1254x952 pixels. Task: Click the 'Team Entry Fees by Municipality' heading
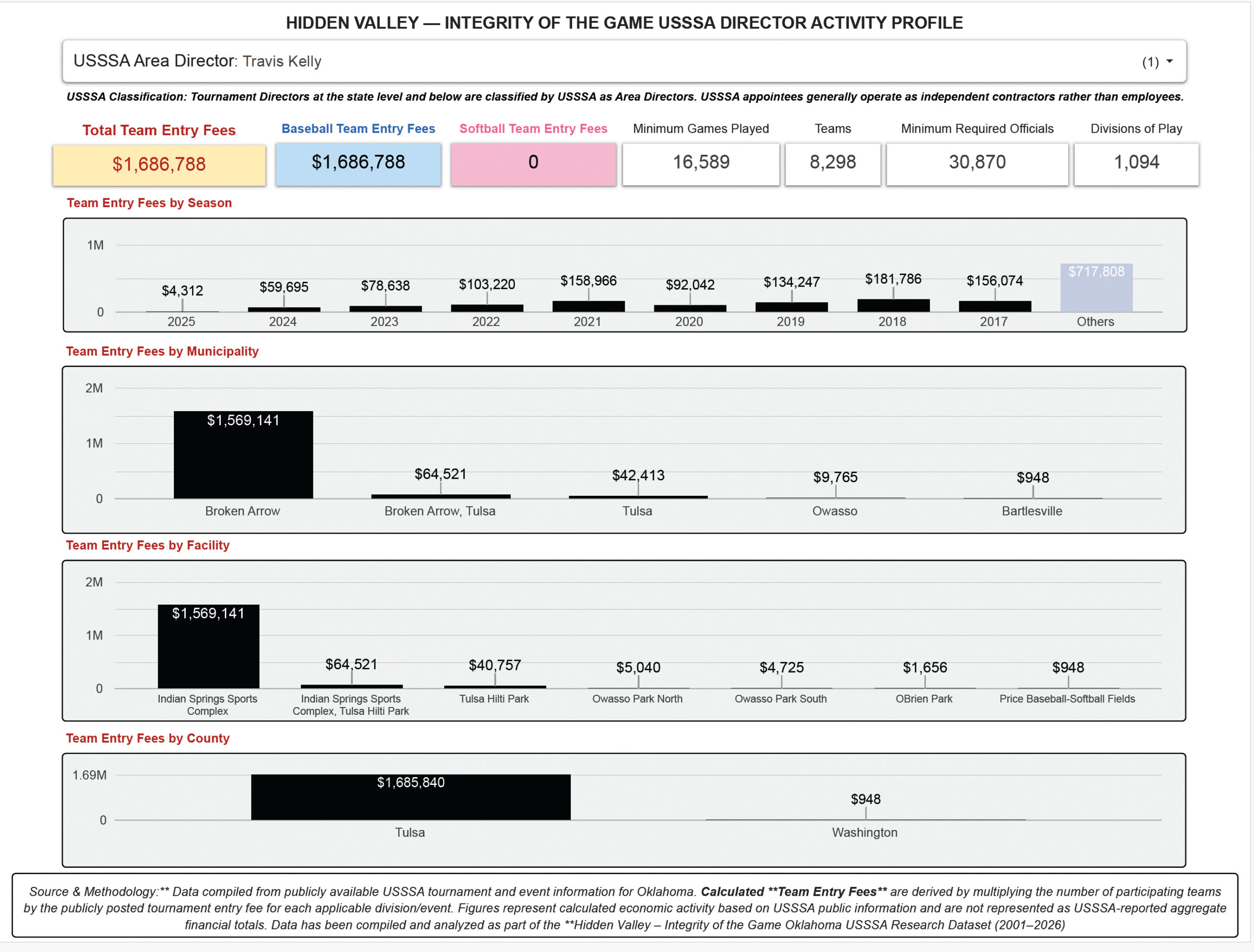162,351
